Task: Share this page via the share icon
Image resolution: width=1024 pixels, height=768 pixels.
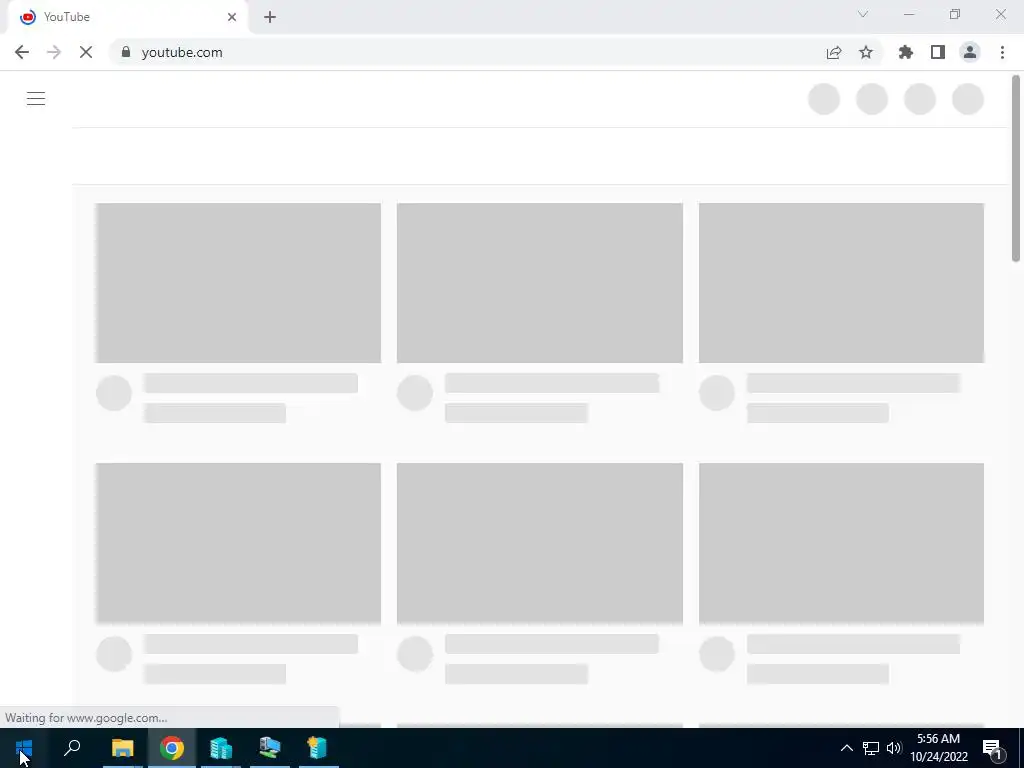Action: click(x=834, y=52)
